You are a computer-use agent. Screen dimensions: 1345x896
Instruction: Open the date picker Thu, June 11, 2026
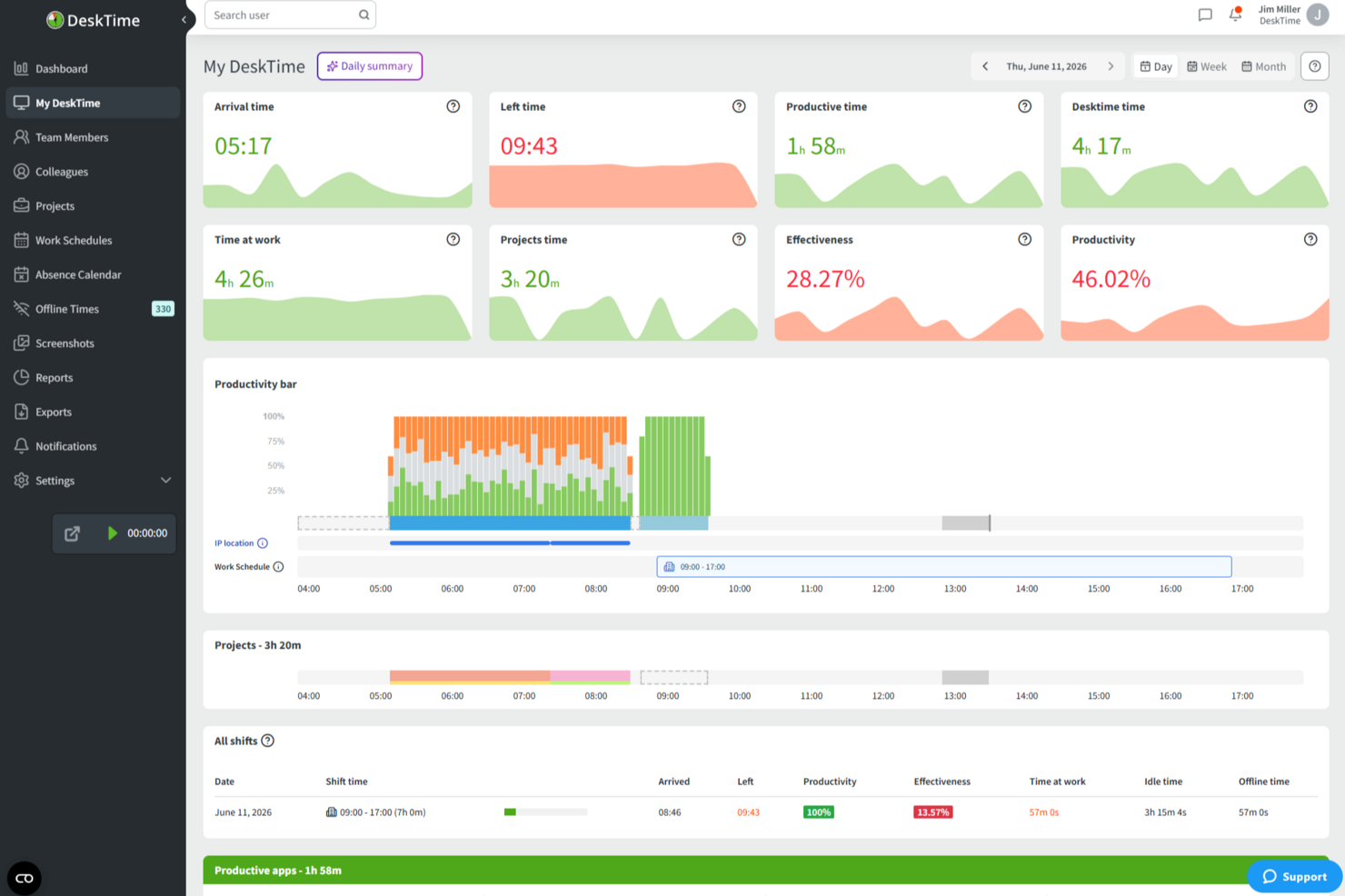click(x=1046, y=66)
